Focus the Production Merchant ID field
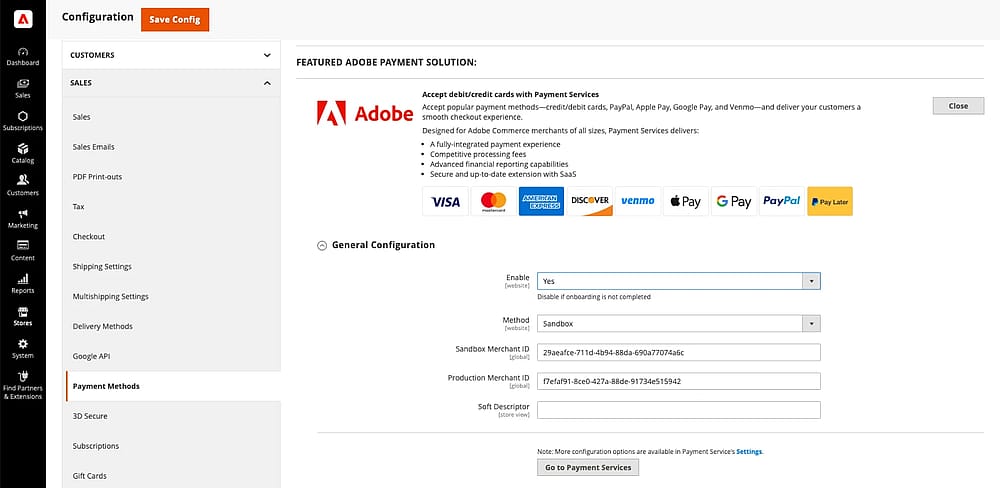Image resolution: width=1000 pixels, height=488 pixels. 679,381
